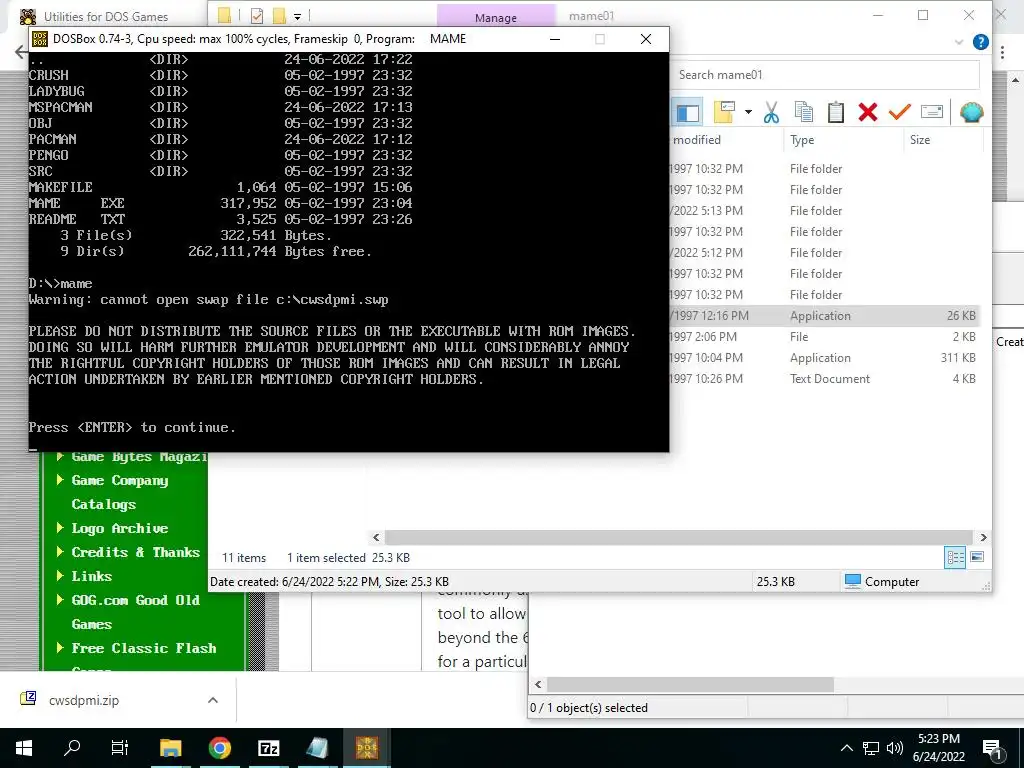Click Computer in Explorer status bar
Viewport: 1024px width, 768px height.
coord(882,581)
